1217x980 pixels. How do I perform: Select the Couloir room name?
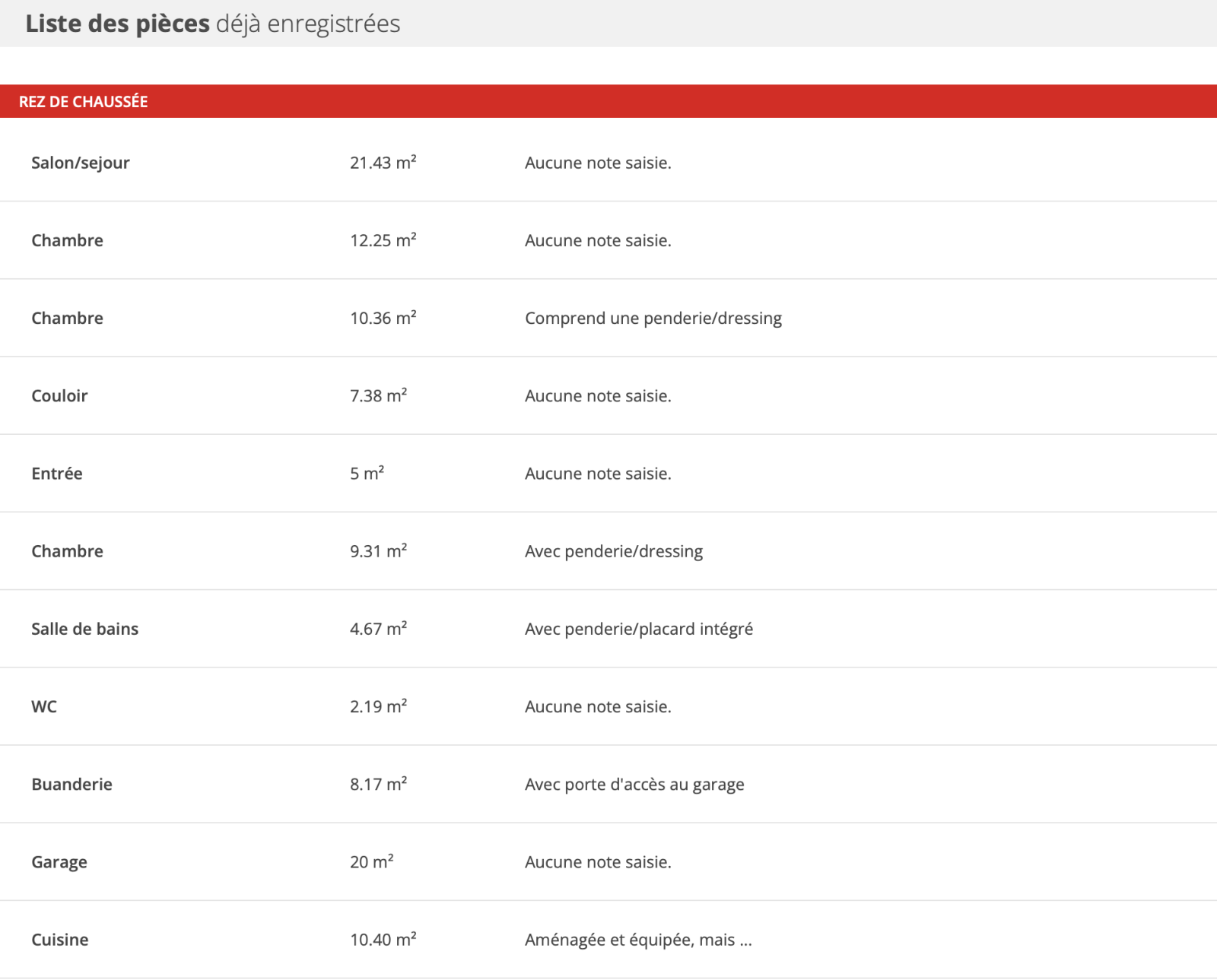(x=59, y=396)
